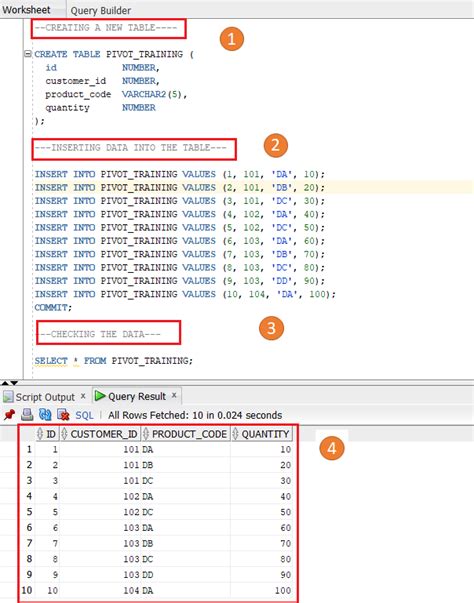Select the Query Result tab

pos(136,396)
